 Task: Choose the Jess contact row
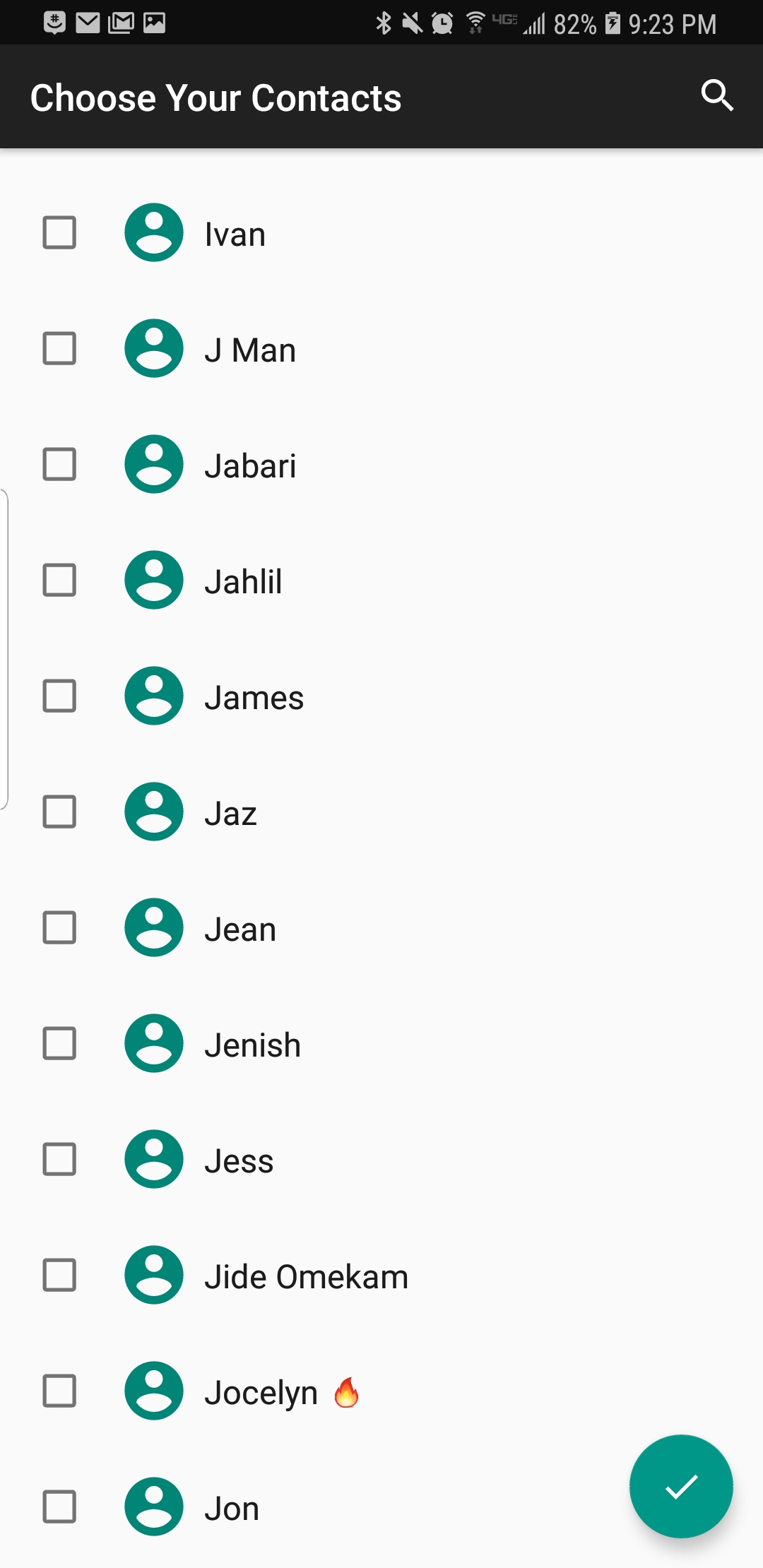[x=381, y=1159]
